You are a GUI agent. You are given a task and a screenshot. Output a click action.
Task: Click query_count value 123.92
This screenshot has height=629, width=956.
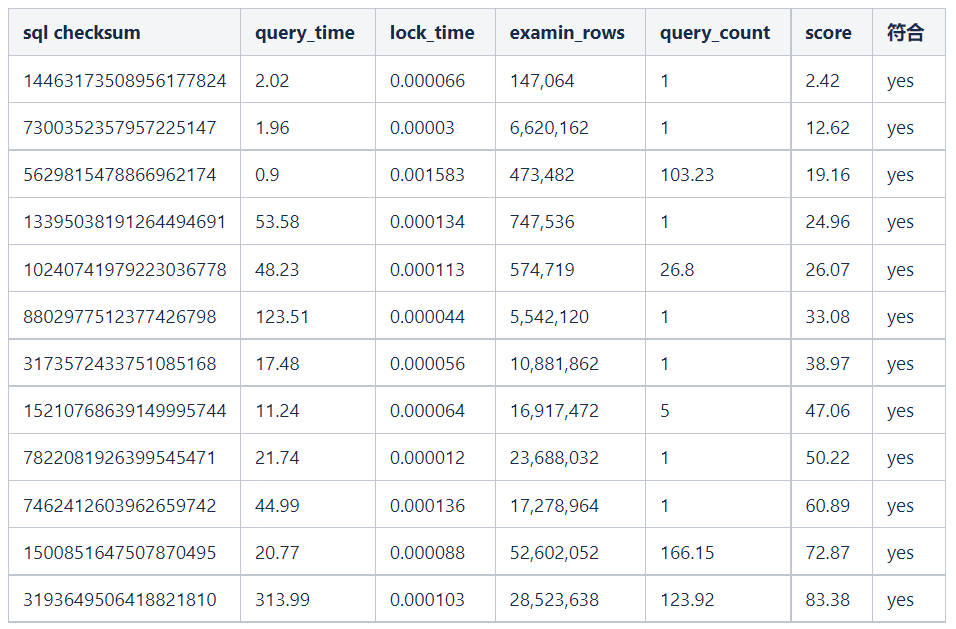tap(687, 600)
